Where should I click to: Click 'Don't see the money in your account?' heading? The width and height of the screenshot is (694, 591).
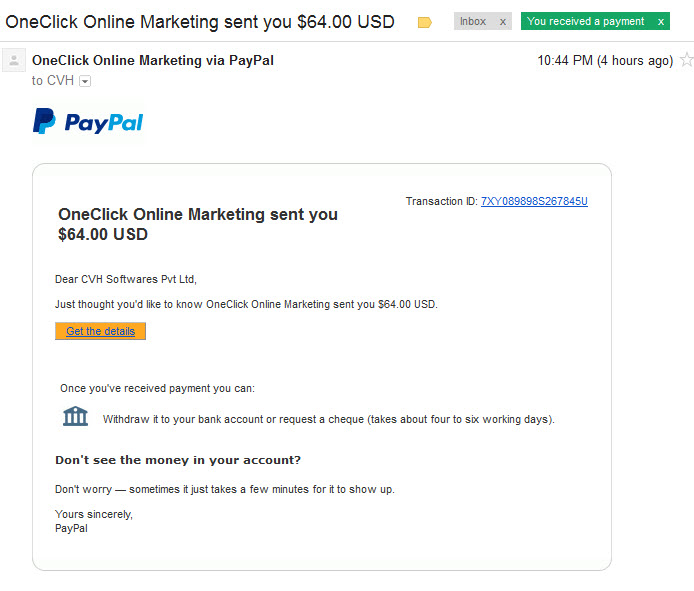pos(178,460)
